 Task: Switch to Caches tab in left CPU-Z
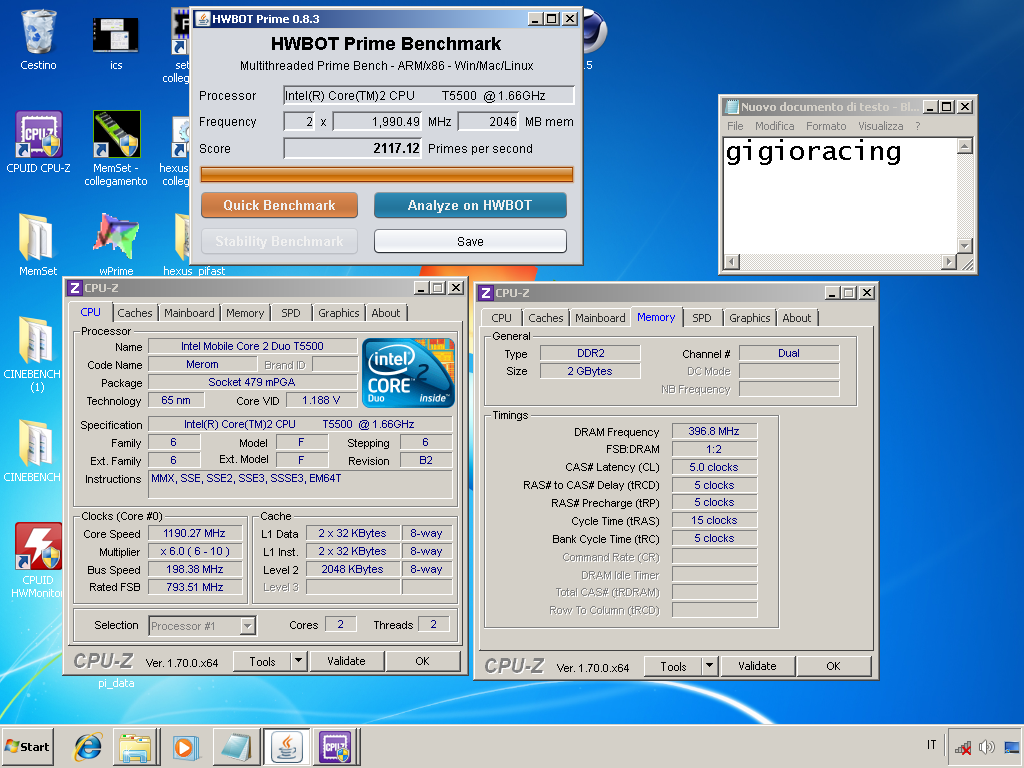coord(135,313)
